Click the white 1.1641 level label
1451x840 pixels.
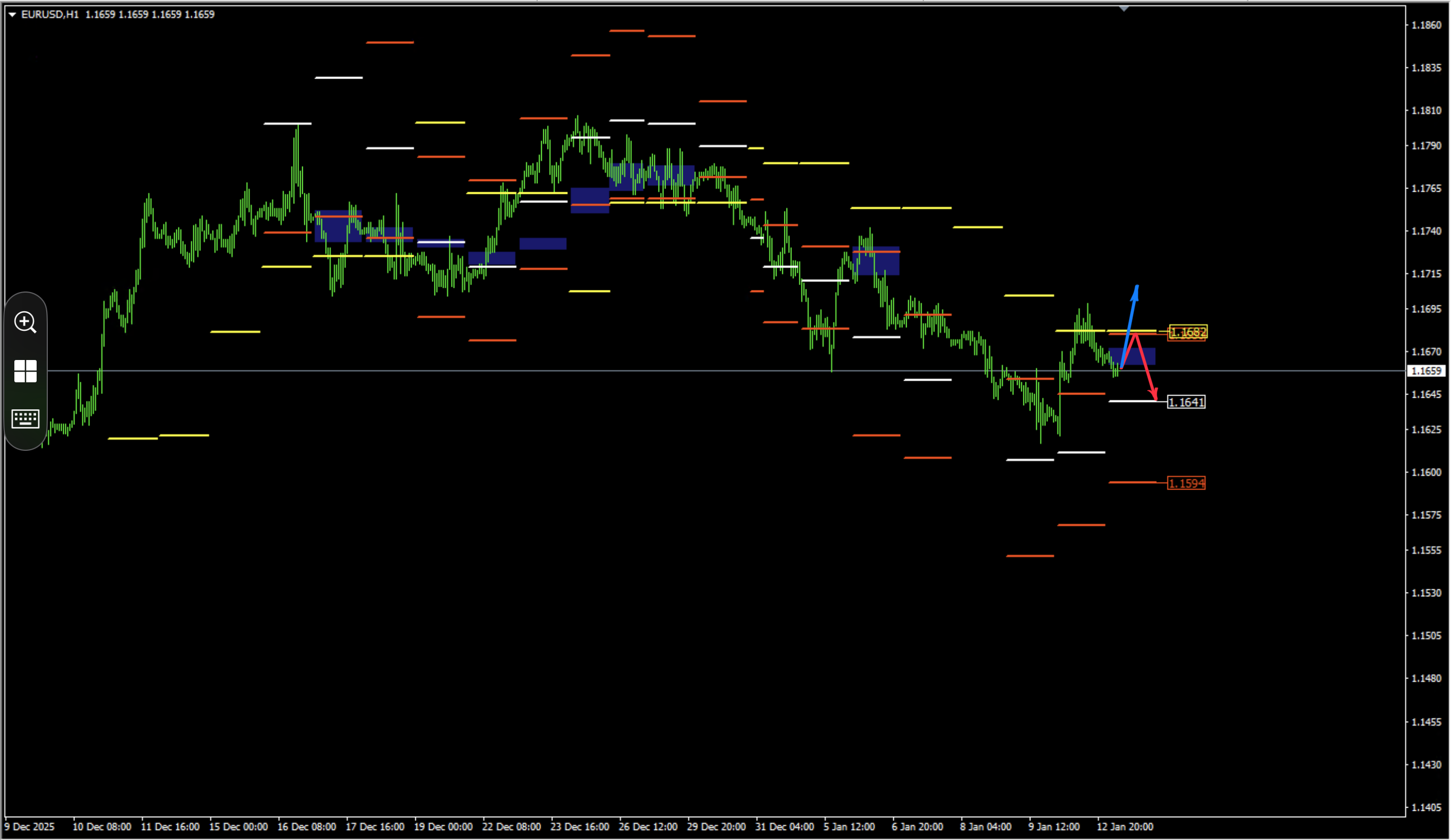[1186, 402]
